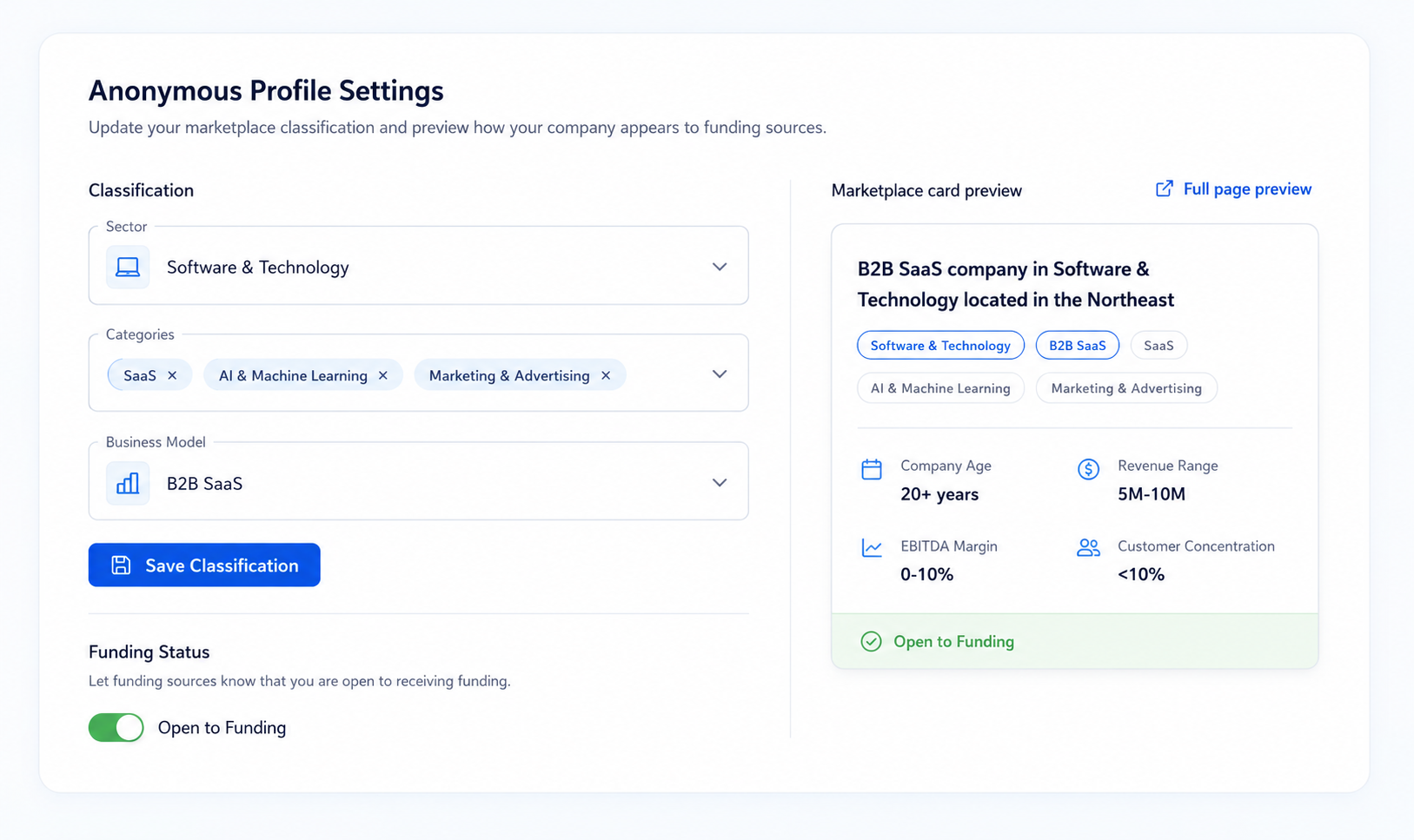Remove the Marketing & Advertising chip
Screen dimensions: 1414x840
pyautogui.click(x=606, y=375)
